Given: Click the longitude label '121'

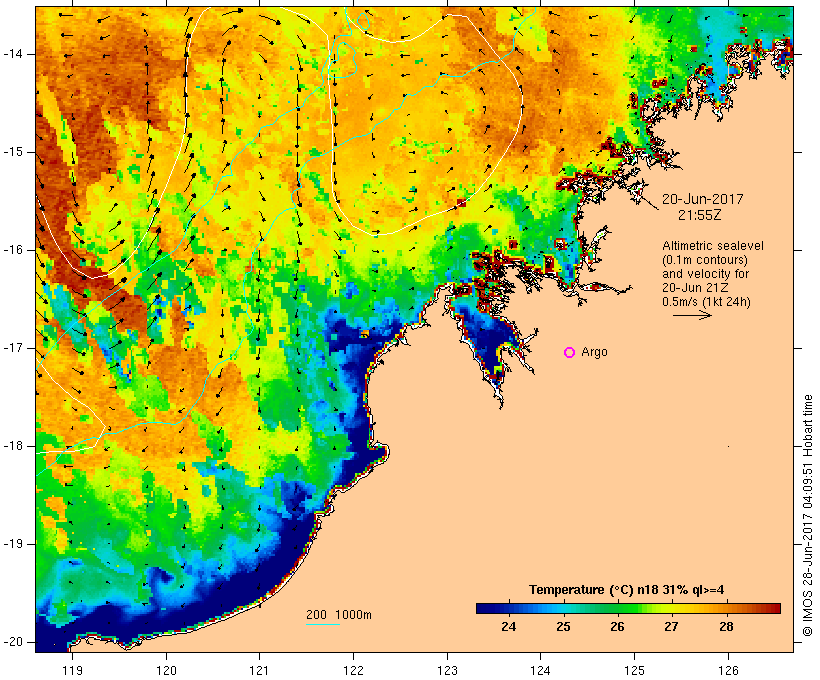Looking at the screenshot, I should coord(259,670).
